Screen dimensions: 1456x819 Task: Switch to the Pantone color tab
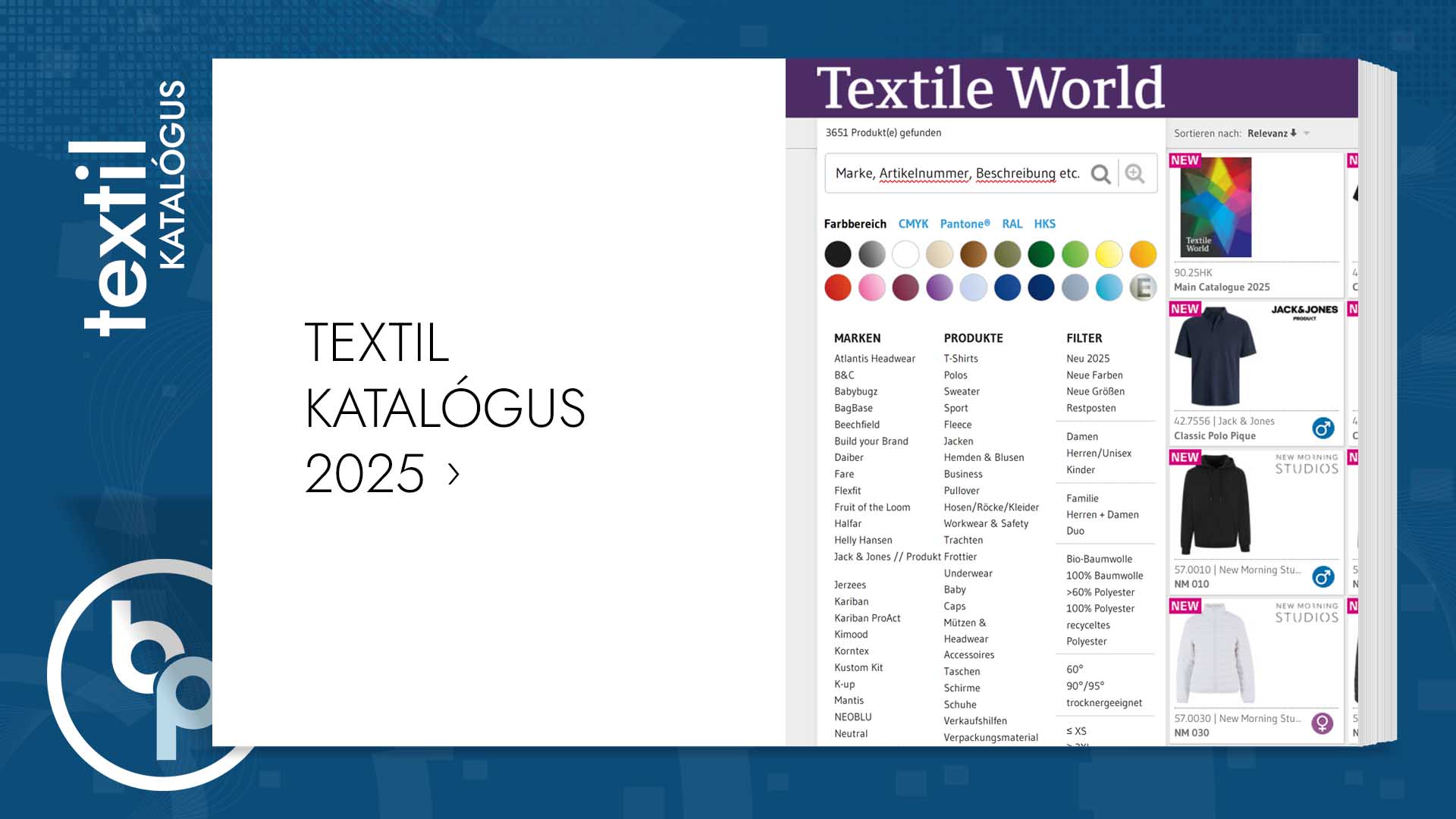pyautogui.click(x=965, y=224)
